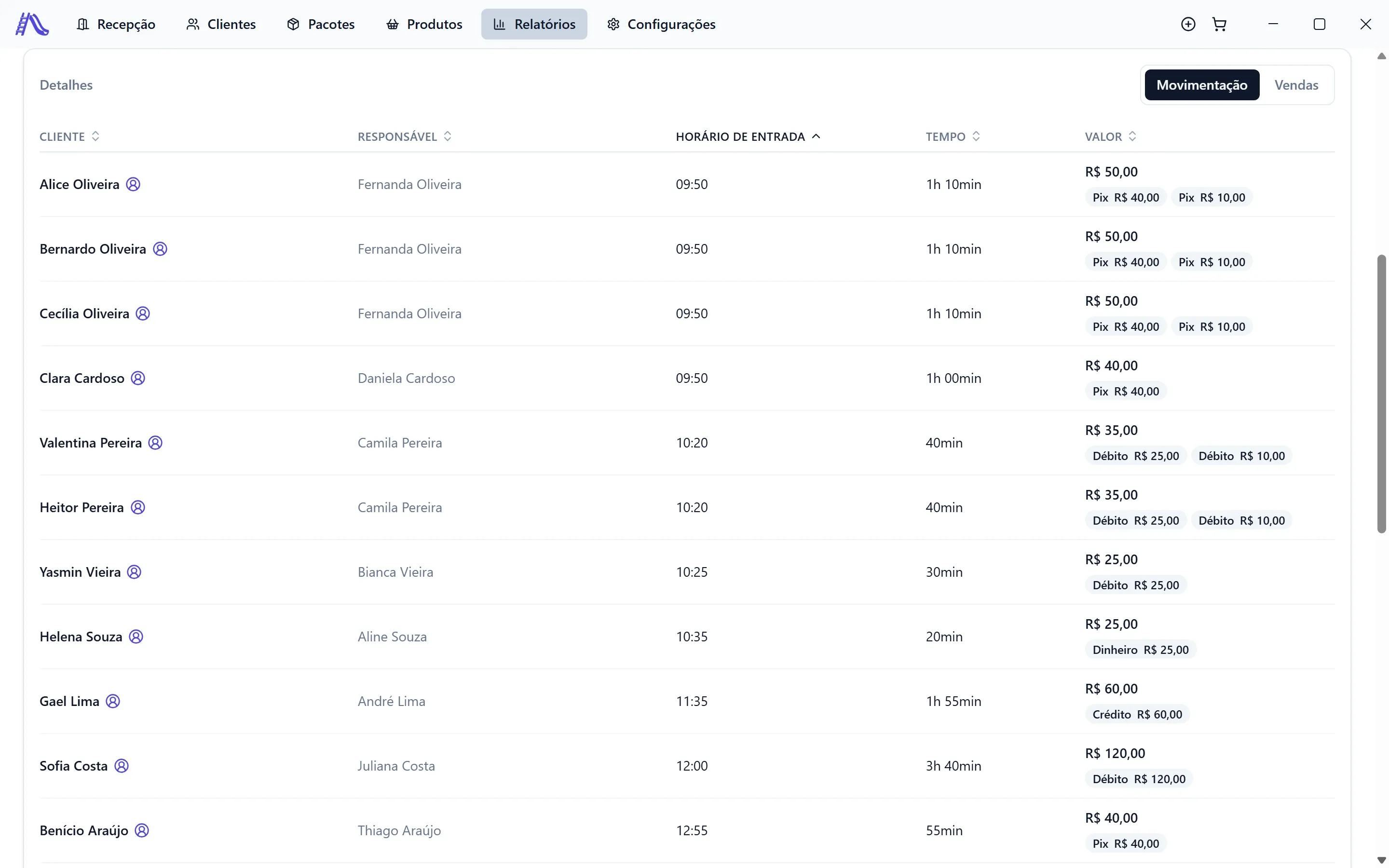1389x868 pixels.
Task: Click the vertical scrollbar thumb
Action: (1382, 394)
